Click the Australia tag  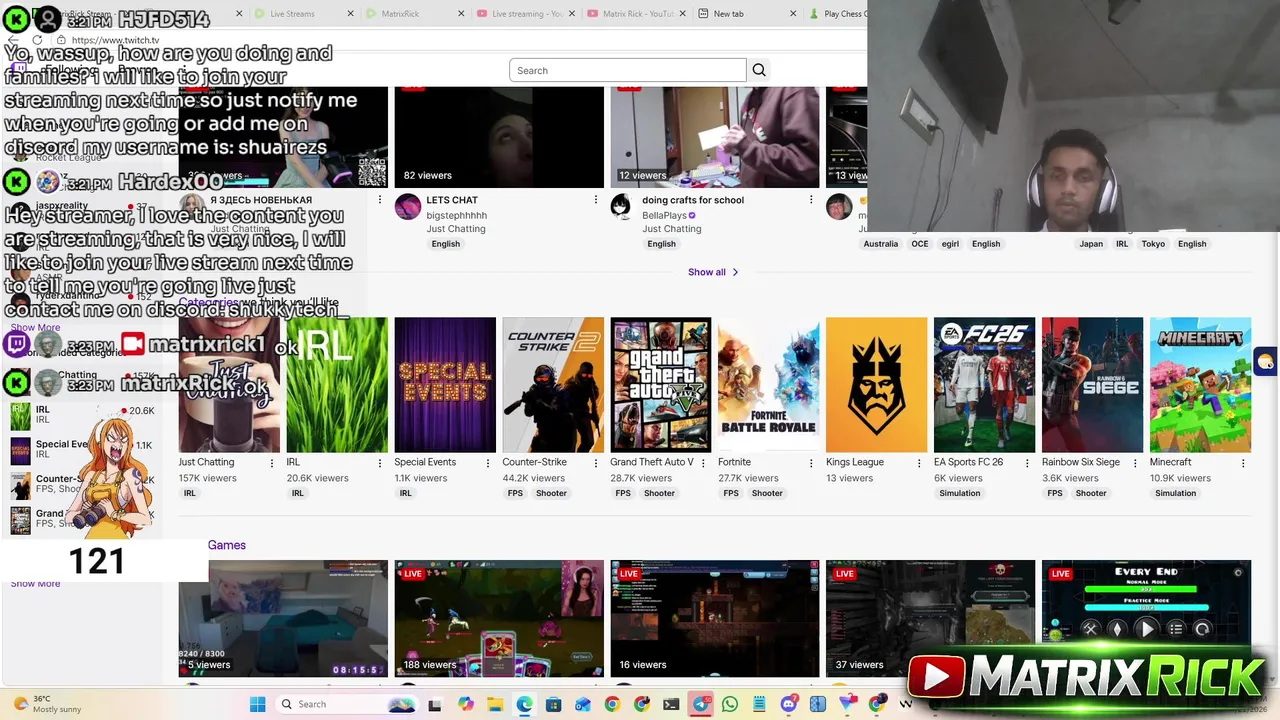(x=881, y=244)
